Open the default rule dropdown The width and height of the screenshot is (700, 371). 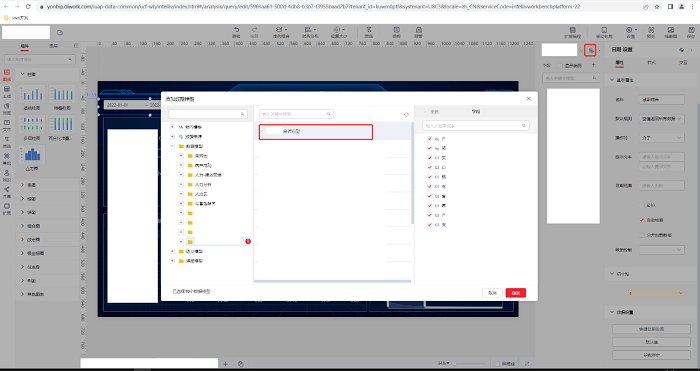662,119
